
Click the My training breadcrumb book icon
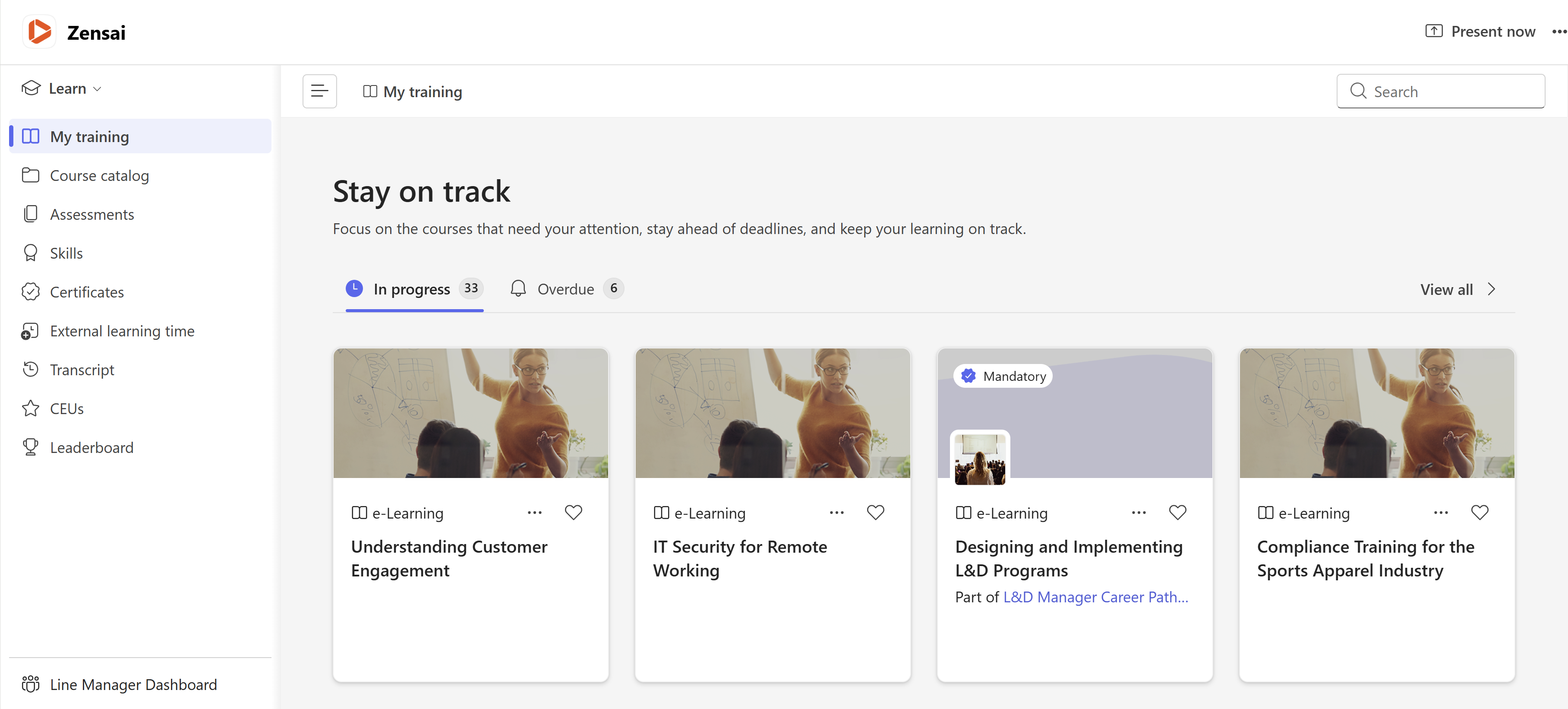click(370, 92)
